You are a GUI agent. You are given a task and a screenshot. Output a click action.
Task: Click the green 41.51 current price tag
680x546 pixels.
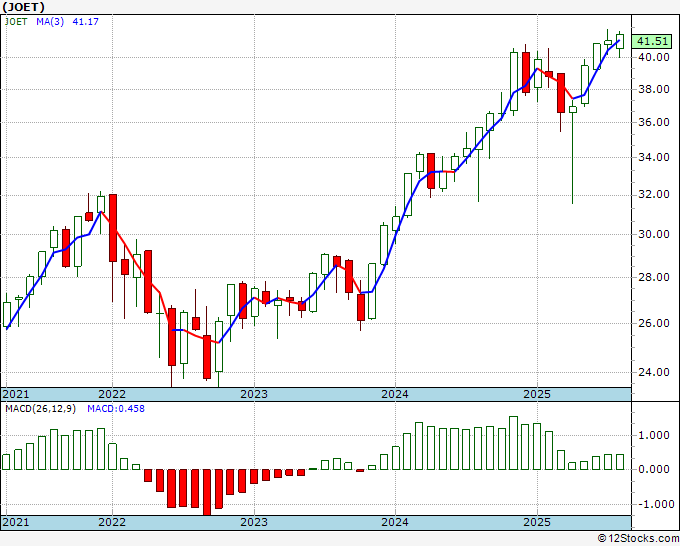652,42
